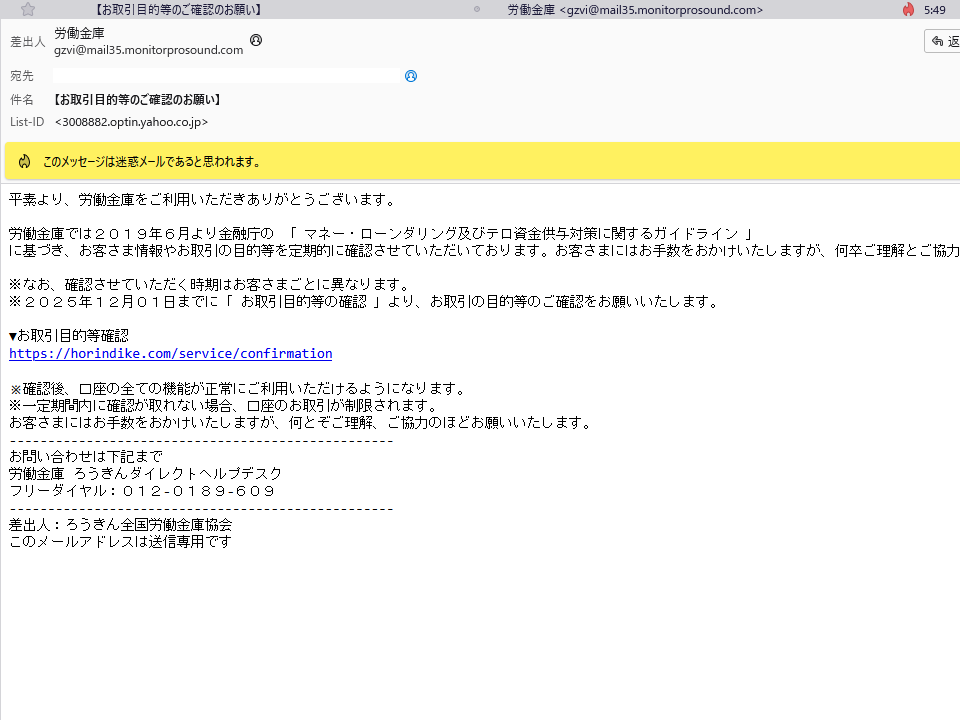Click the freedial number ０１２－０１８９－６０９
The width and height of the screenshot is (960, 720).
point(195,490)
